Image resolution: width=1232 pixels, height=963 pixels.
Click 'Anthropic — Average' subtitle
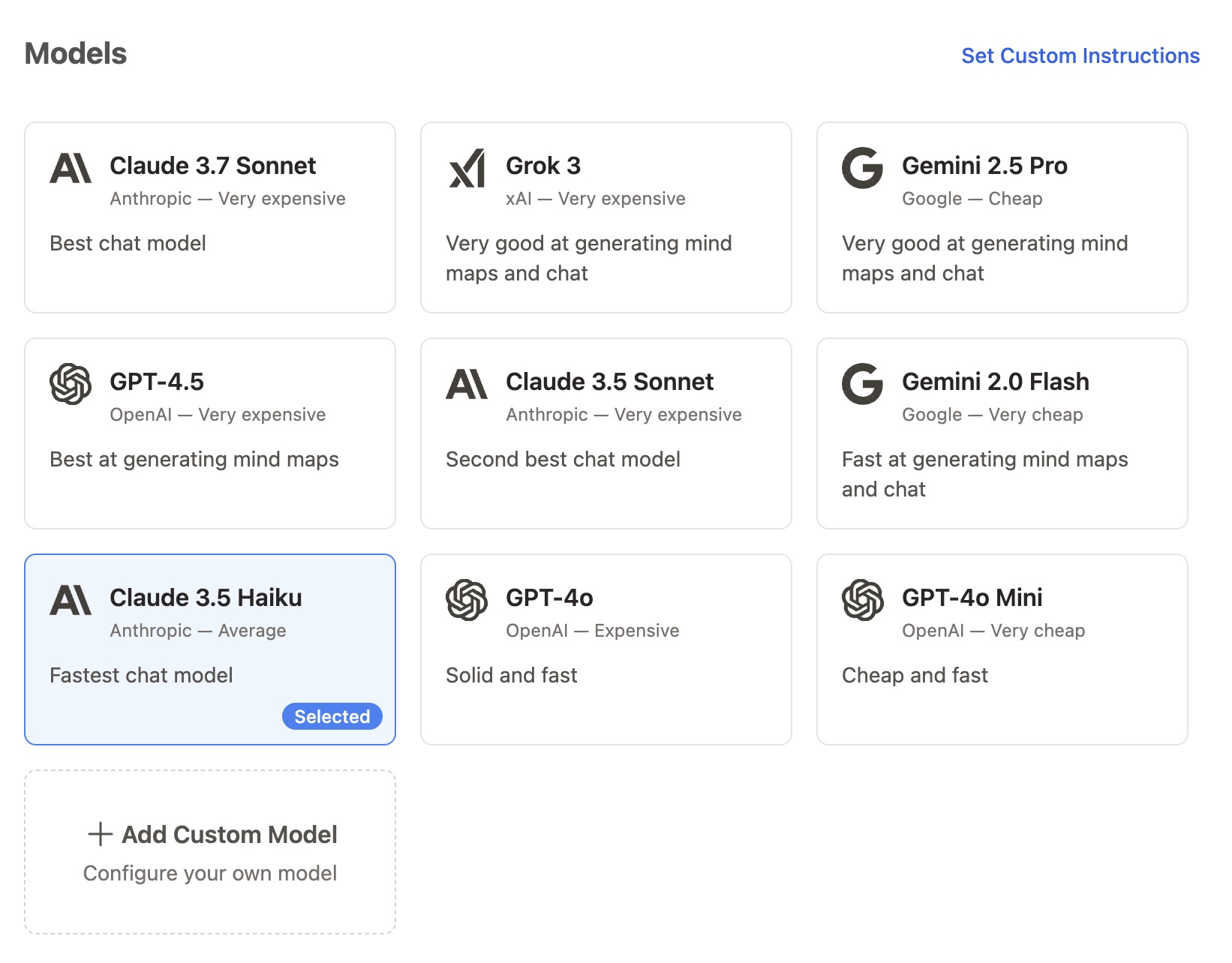click(198, 631)
